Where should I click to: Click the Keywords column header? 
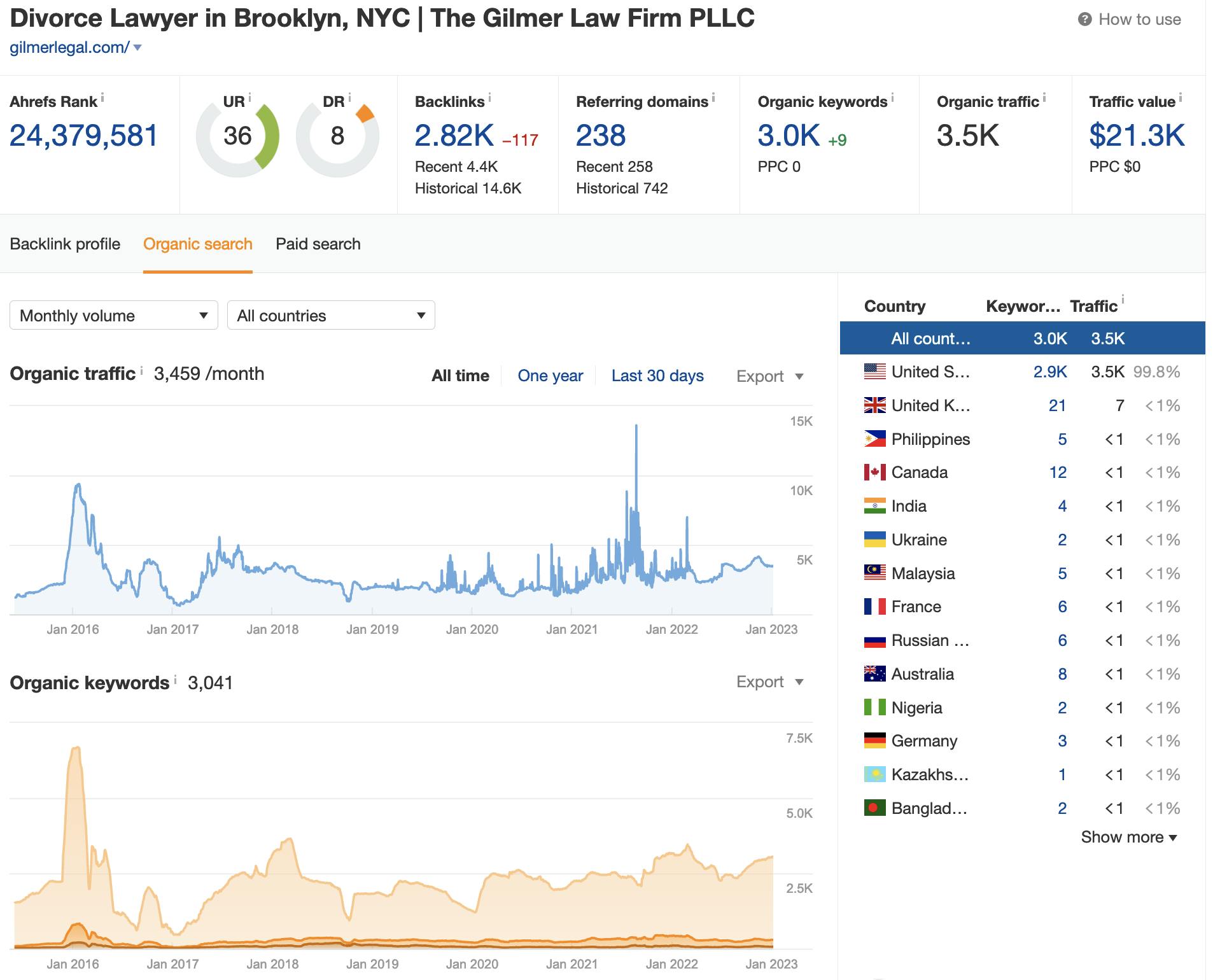1023,306
